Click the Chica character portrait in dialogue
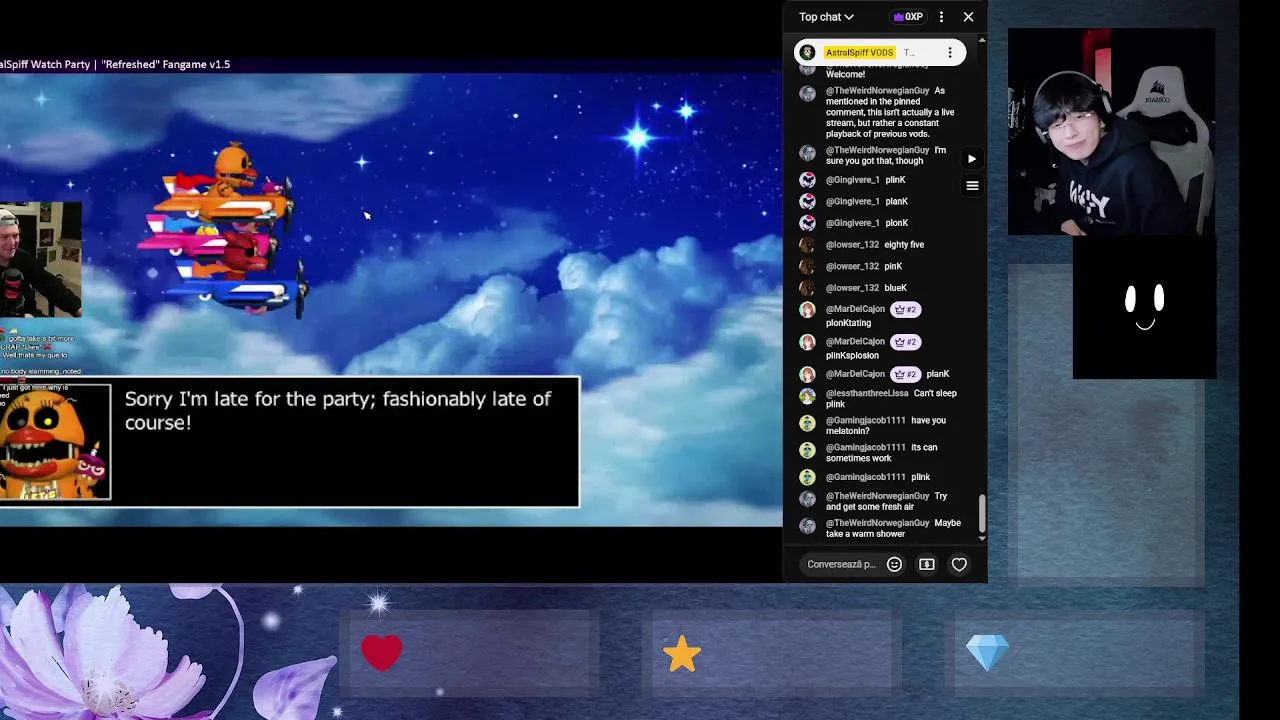1280x720 pixels. pos(55,442)
